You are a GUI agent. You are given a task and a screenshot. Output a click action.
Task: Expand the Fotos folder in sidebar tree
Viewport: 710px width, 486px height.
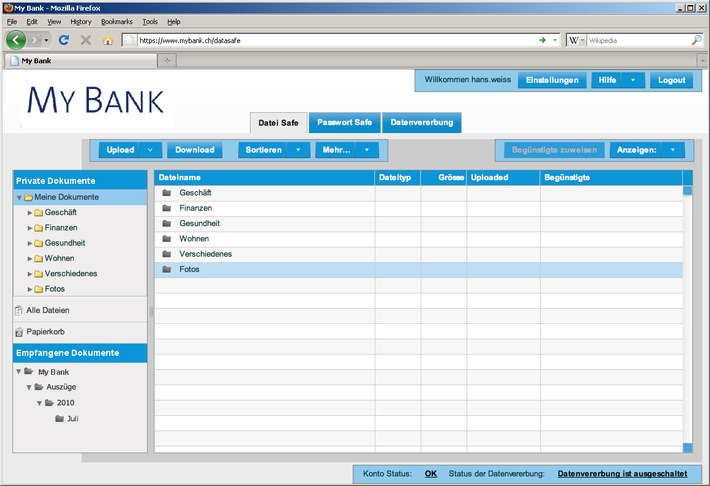coord(30,289)
